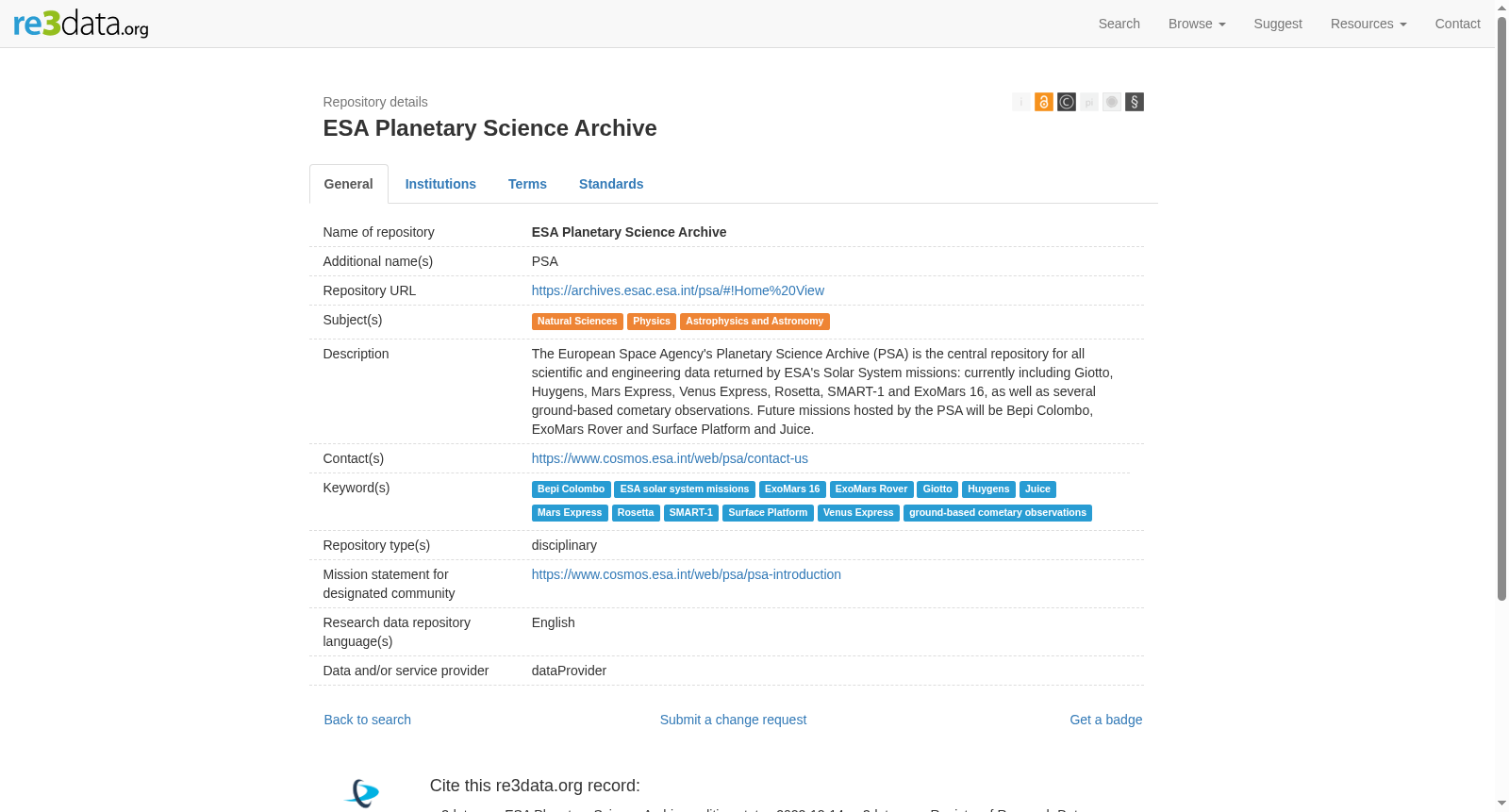The image size is (1509, 812).
Task: Click Submit a change request link
Action: click(733, 720)
